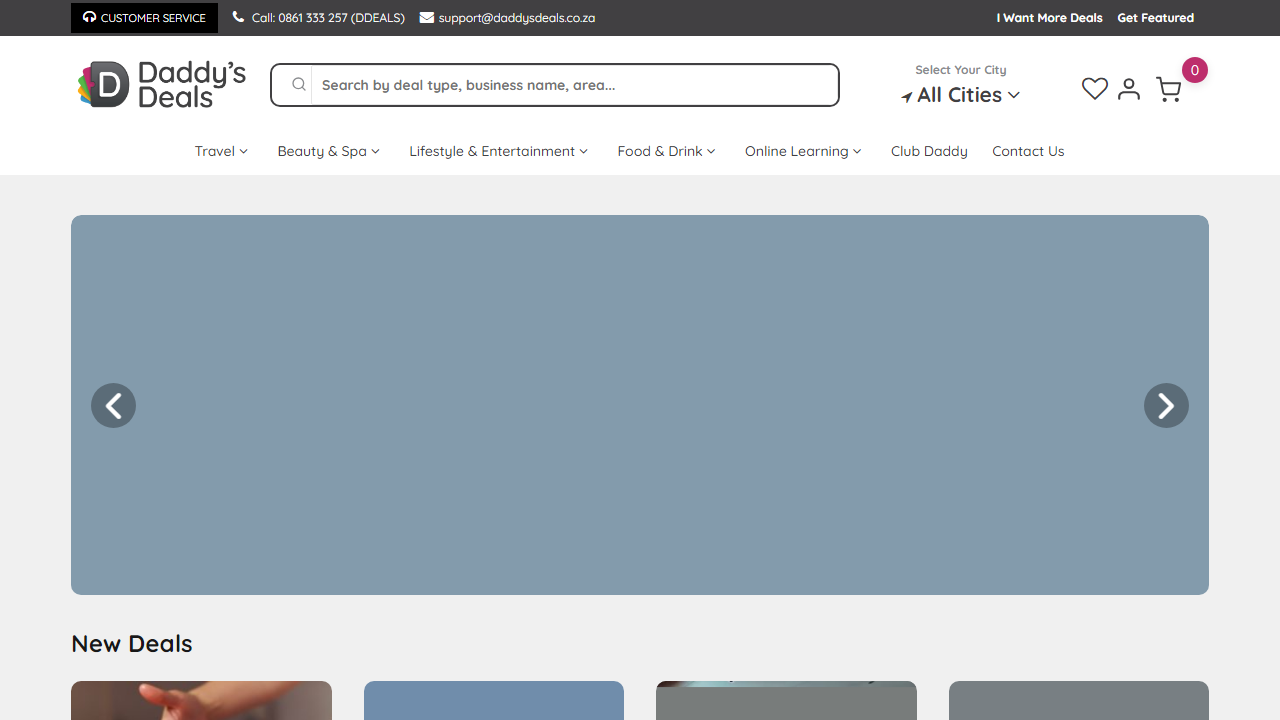This screenshot has width=1280, height=720.
Task: Expand the Travel menu
Action: [x=221, y=151]
